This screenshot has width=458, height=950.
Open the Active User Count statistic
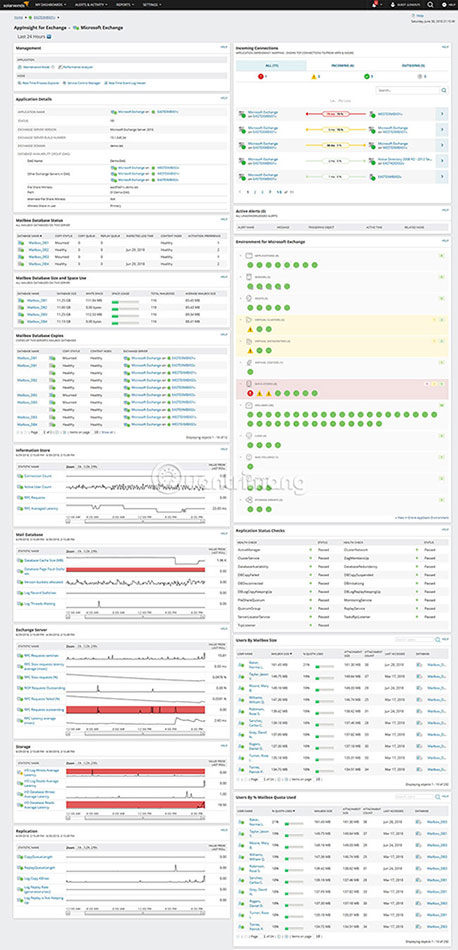point(38,487)
